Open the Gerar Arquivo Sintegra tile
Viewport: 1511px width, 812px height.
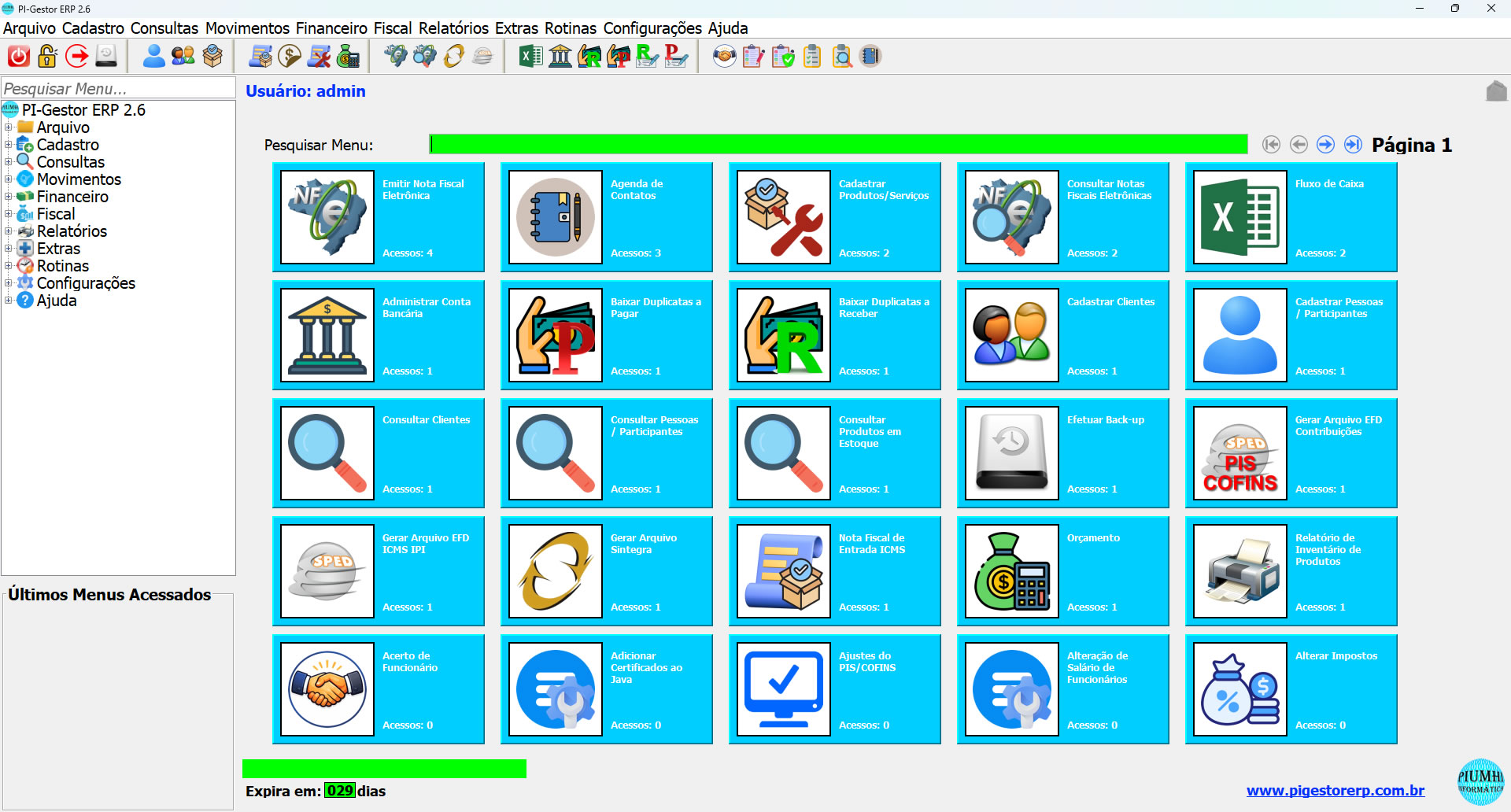(606, 571)
